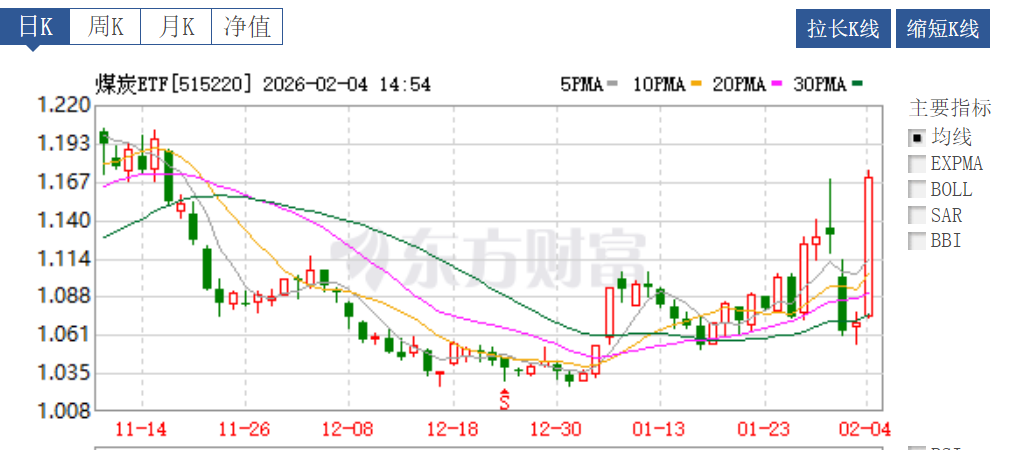Click the 12-08 date label
This screenshot has height=450, width=1010.
click(349, 429)
